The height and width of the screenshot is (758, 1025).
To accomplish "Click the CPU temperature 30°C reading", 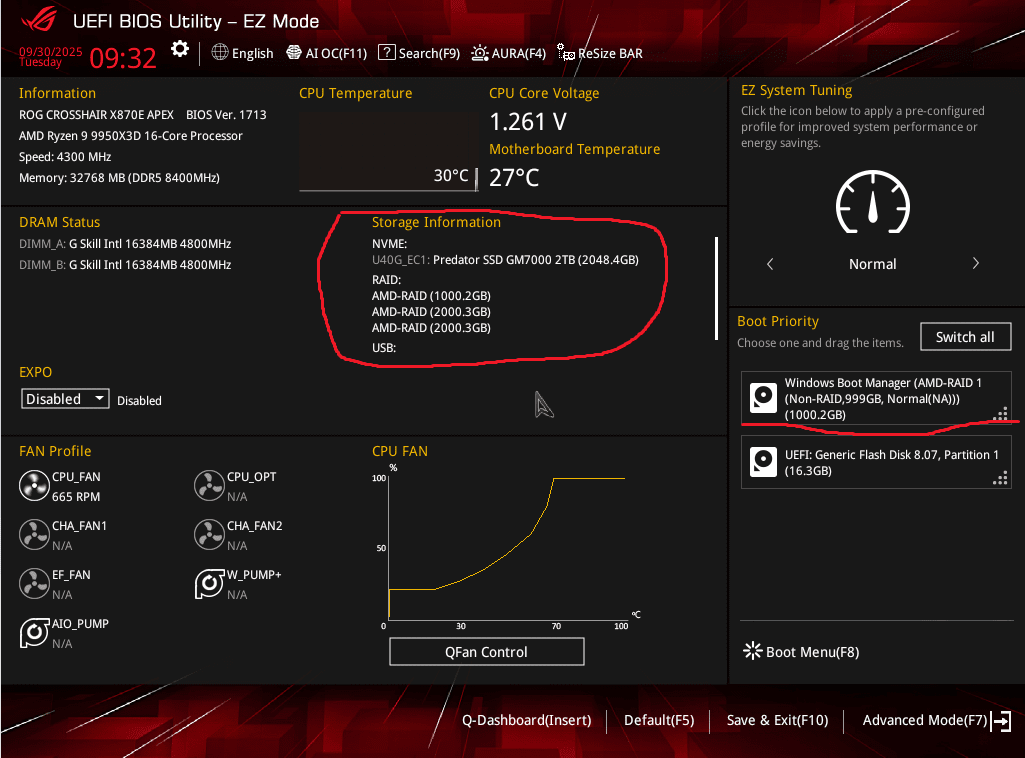I will point(451,175).
